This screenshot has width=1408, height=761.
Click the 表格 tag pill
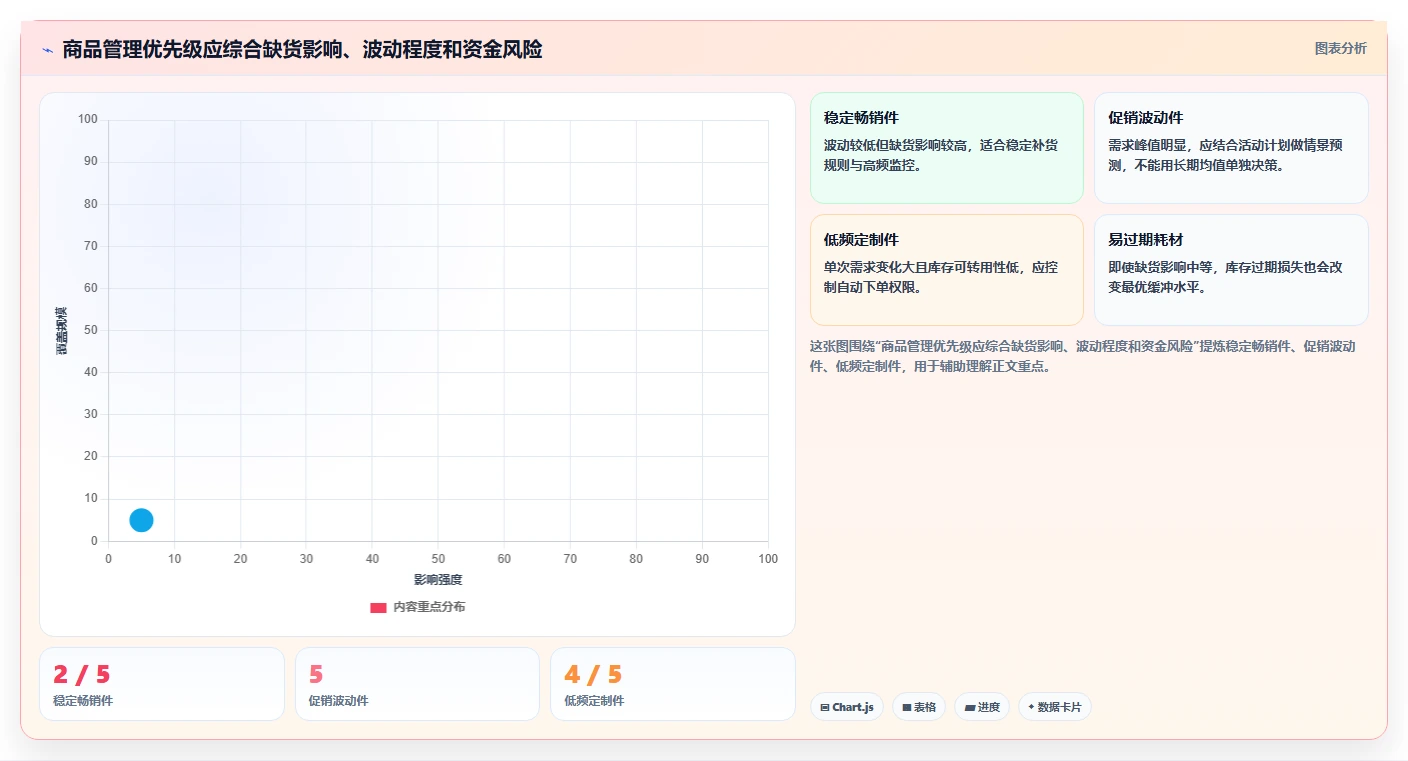tap(919, 707)
